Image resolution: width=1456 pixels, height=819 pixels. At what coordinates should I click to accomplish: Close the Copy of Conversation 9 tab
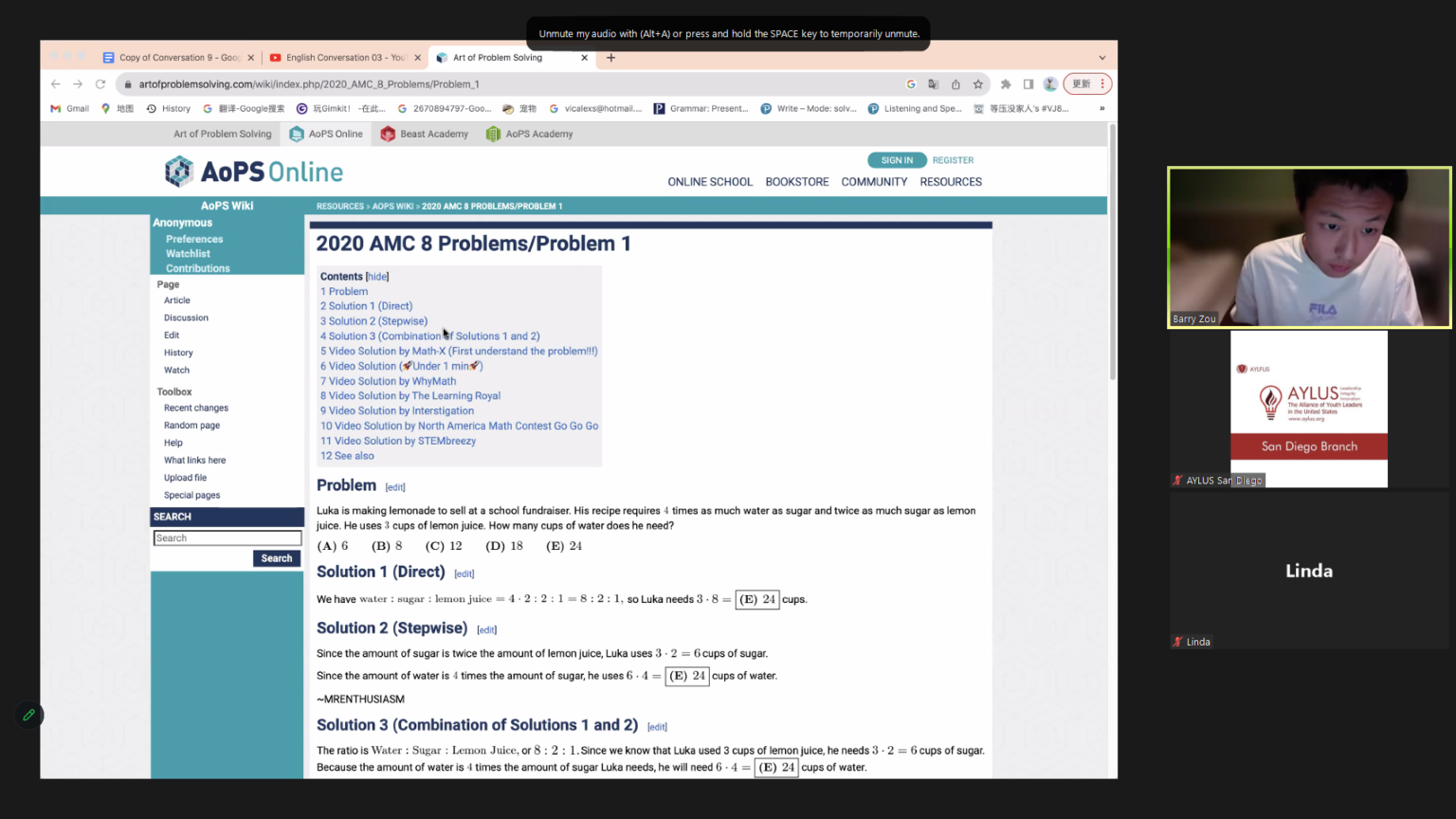tap(251, 58)
